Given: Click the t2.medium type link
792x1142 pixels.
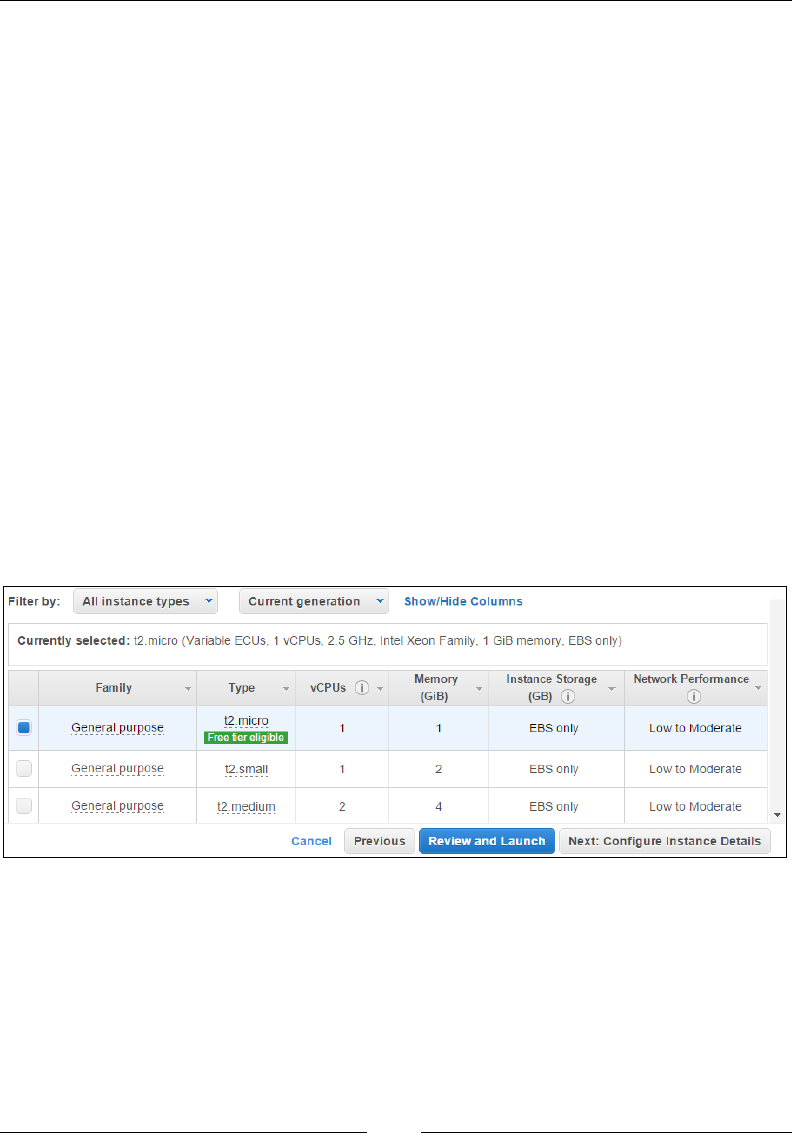Looking at the screenshot, I should 246,806.
